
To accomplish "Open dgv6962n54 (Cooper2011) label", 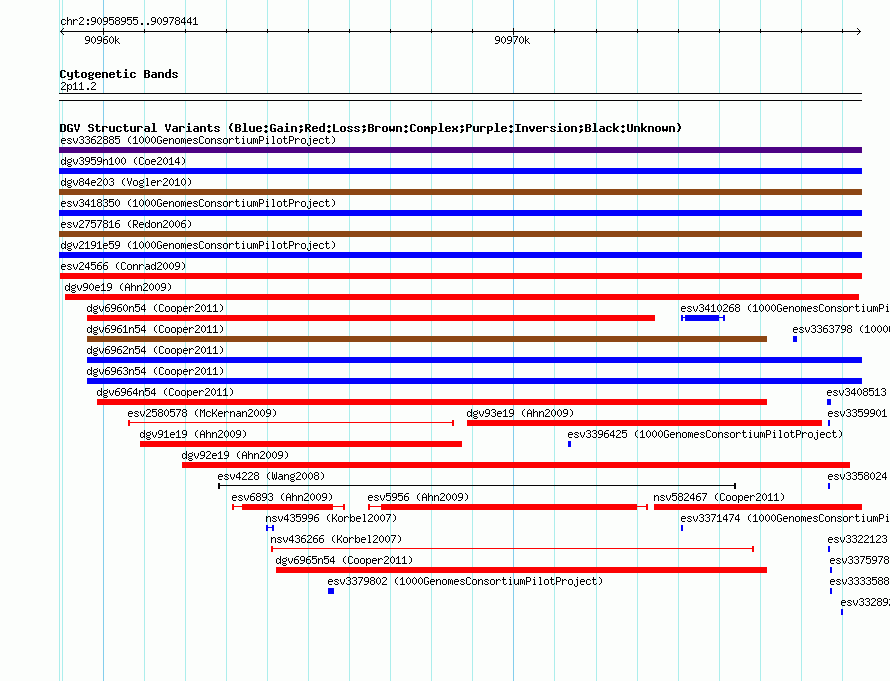I will pos(155,350).
